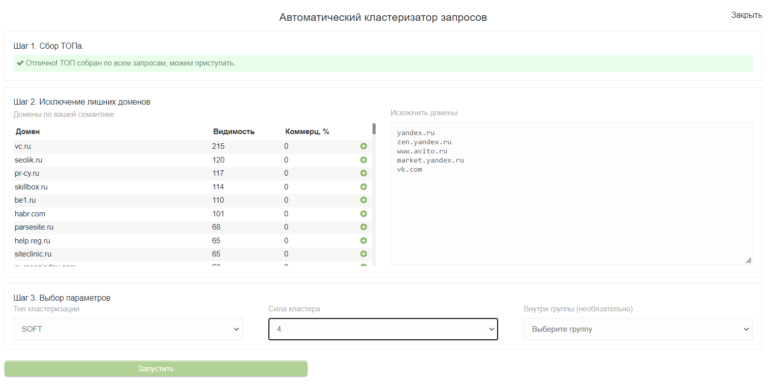Click www.avito.ru in the excluded domains list
This screenshot has width=768, height=384.
pos(422,151)
